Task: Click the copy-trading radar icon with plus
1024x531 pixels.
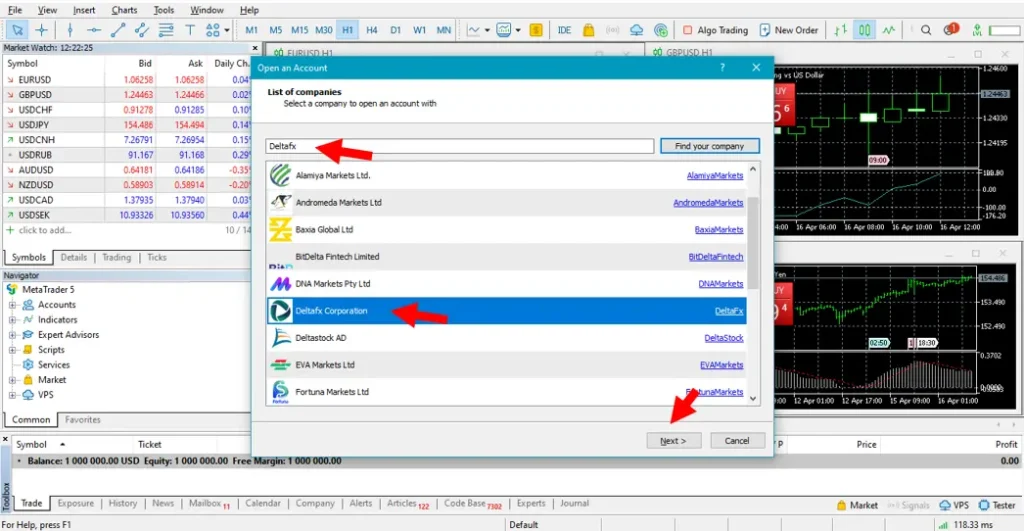Action: tap(661, 30)
